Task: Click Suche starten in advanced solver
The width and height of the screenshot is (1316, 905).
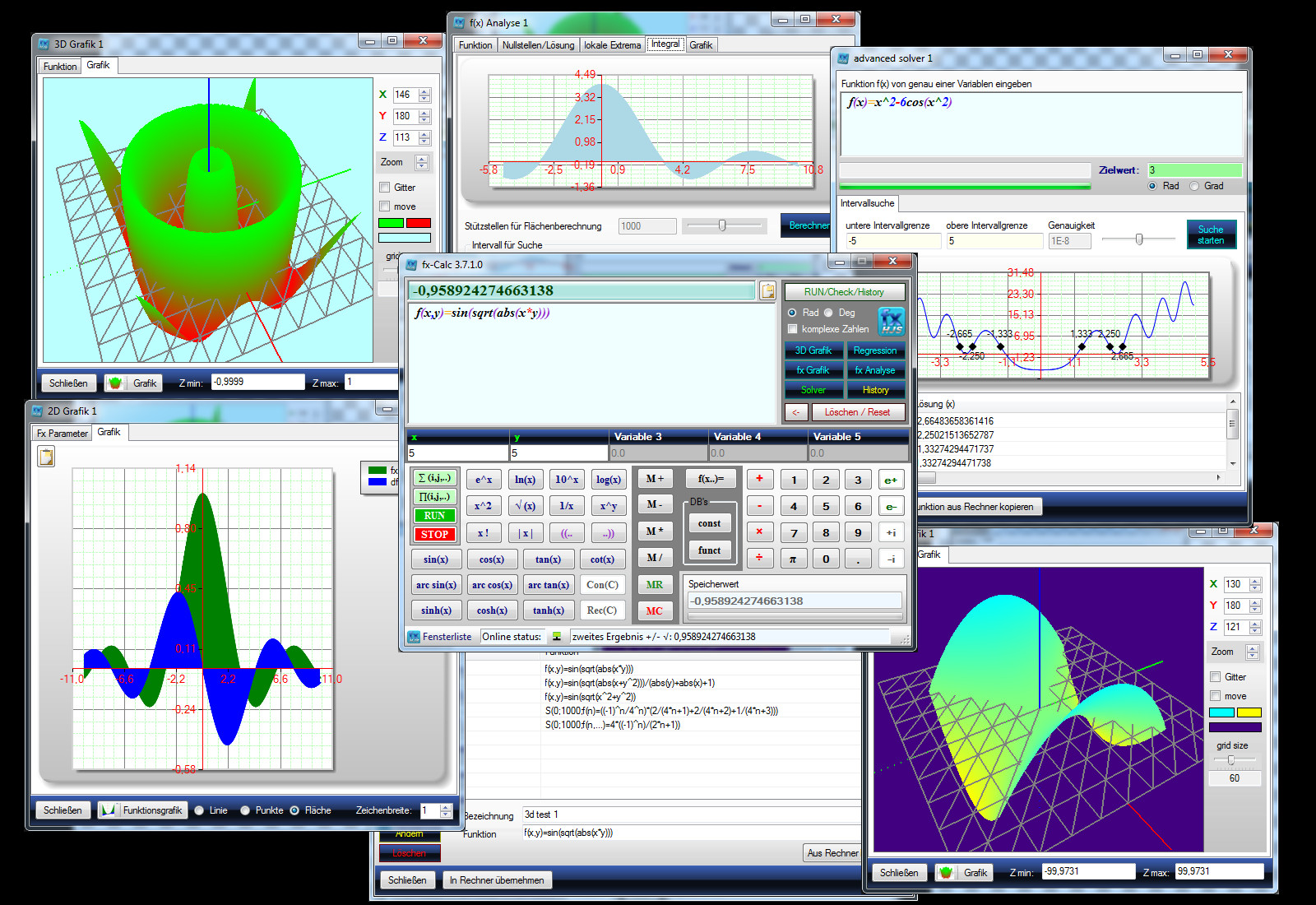Action: tap(1211, 234)
